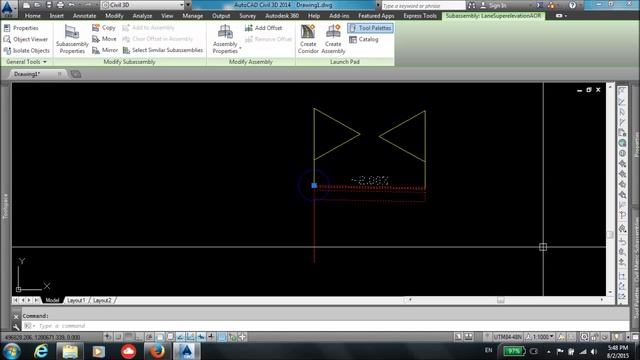Viewport: 640px width, 360px height.
Task: Open the Catalog from Launch Pad
Action: click(364, 40)
